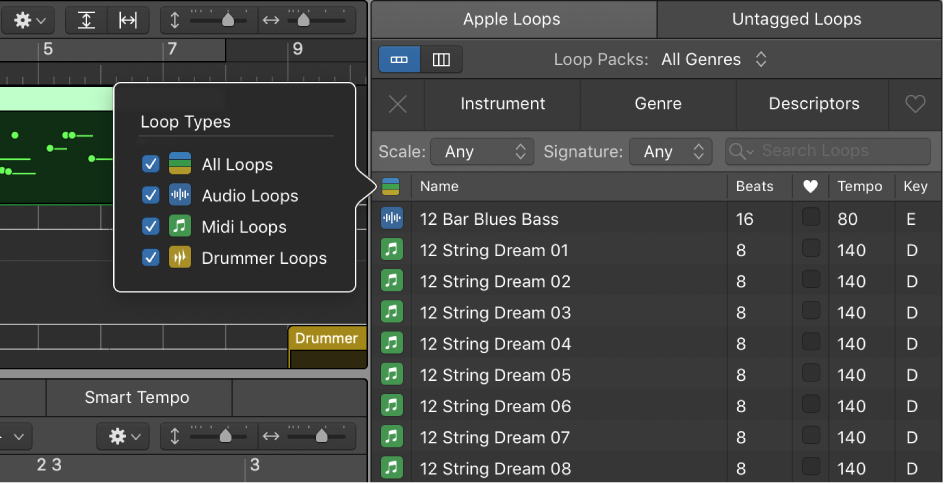Click the search magnifier icon in Search Loops
The width and height of the screenshot is (944, 484).
741,151
